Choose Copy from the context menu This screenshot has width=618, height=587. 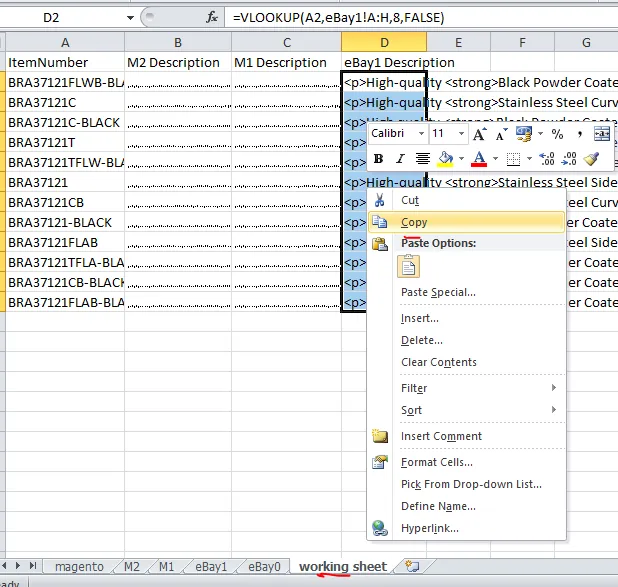click(466, 222)
